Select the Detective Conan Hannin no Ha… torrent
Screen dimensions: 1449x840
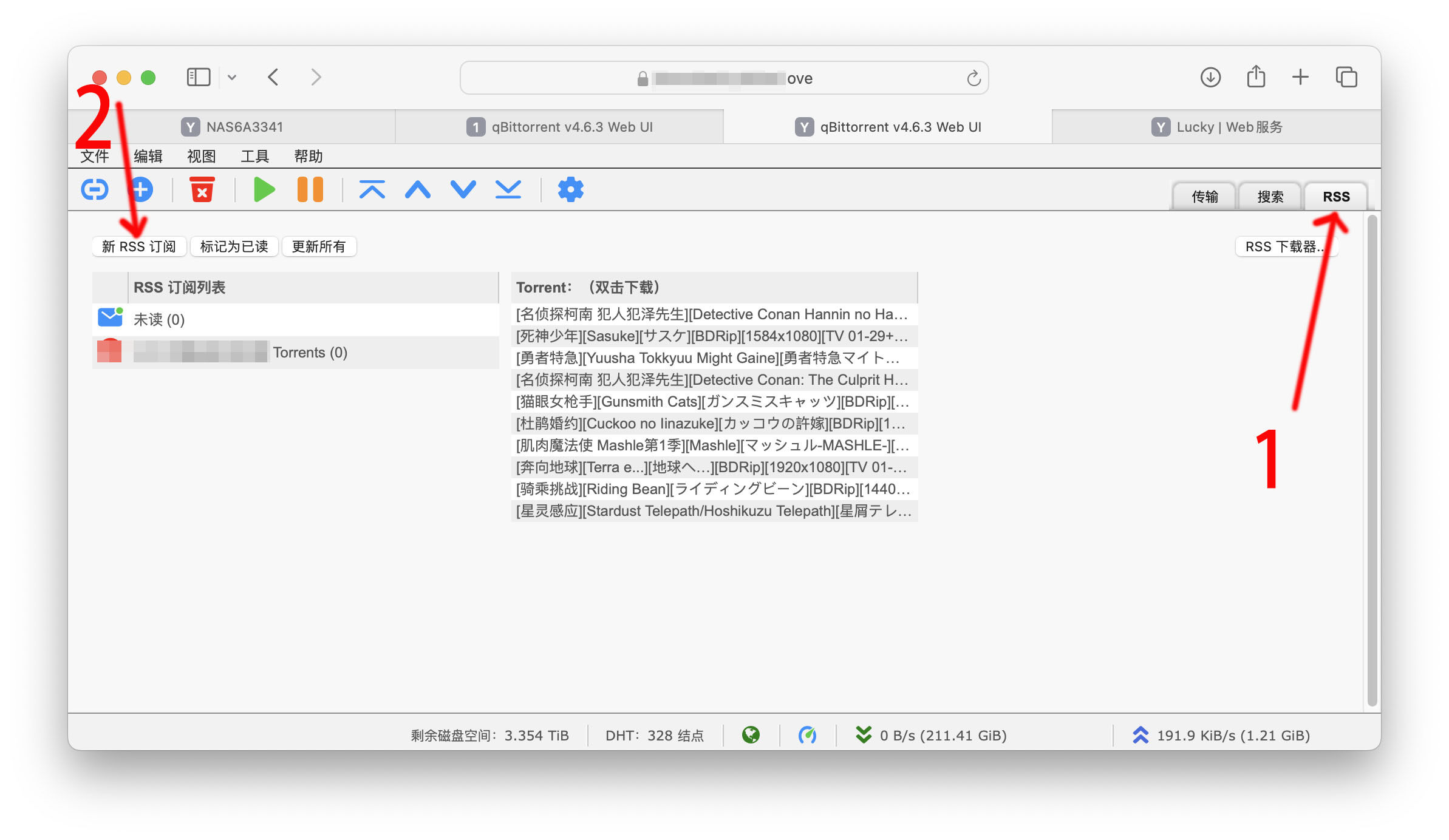714,314
